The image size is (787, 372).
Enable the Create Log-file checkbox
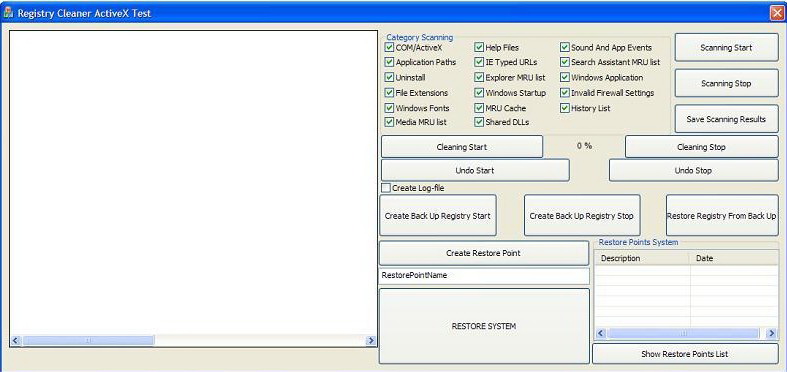click(386, 188)
